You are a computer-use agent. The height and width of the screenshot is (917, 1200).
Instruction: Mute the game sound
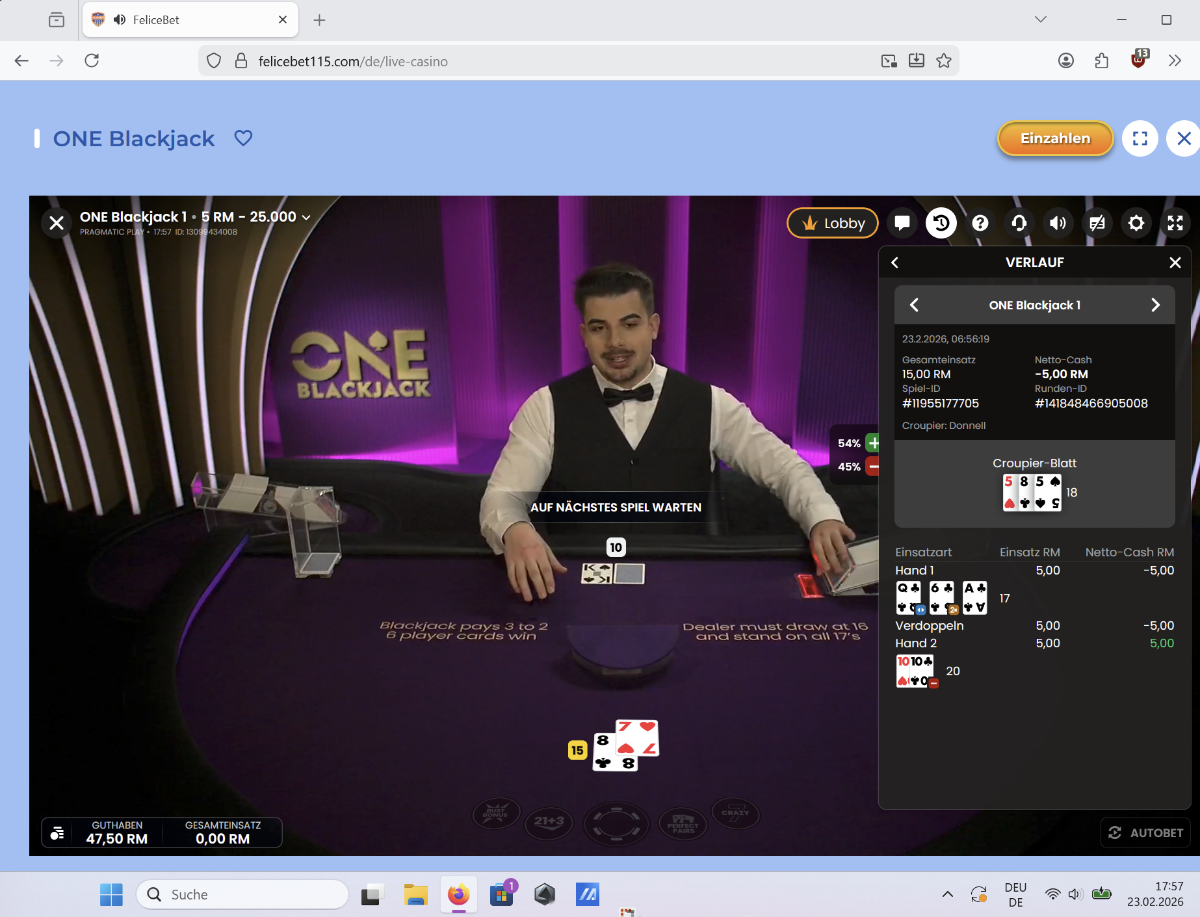(x=1058, y=223)
